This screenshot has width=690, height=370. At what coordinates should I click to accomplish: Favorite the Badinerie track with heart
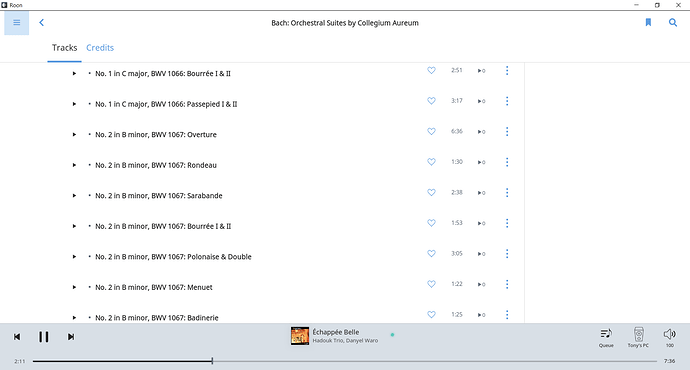tap(431, 315)
